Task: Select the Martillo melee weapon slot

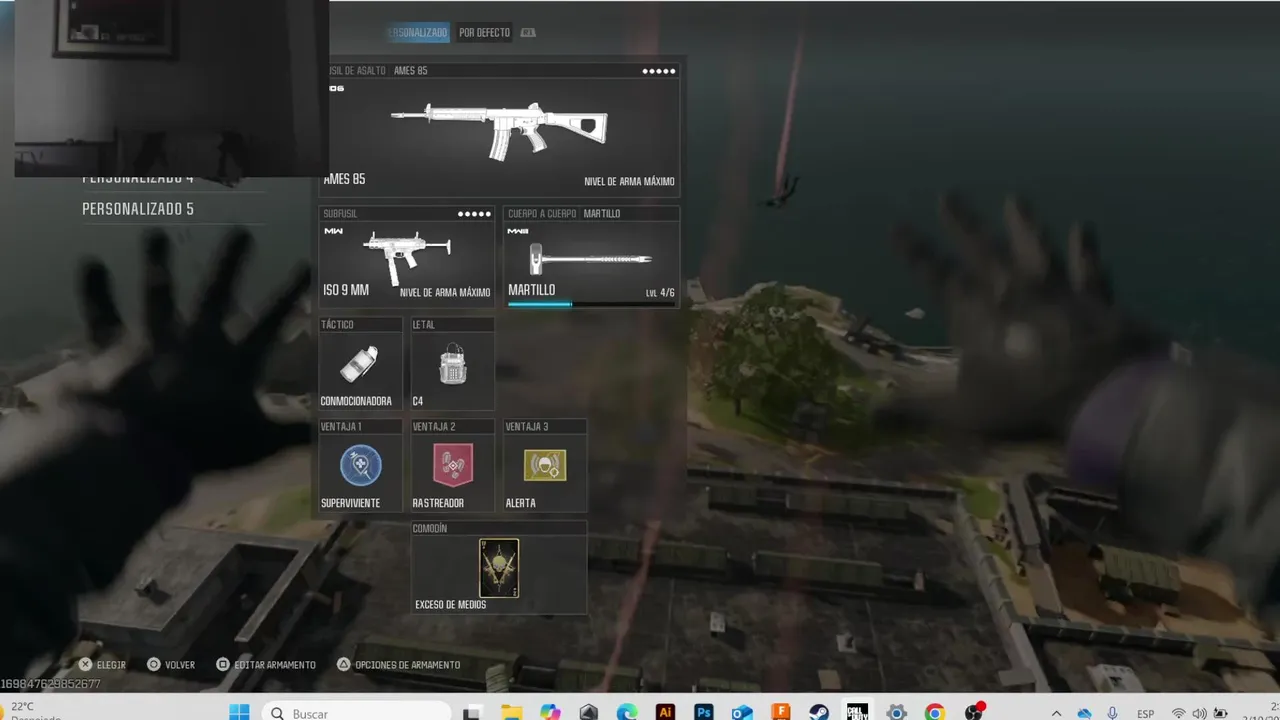Action: (591, 257)
